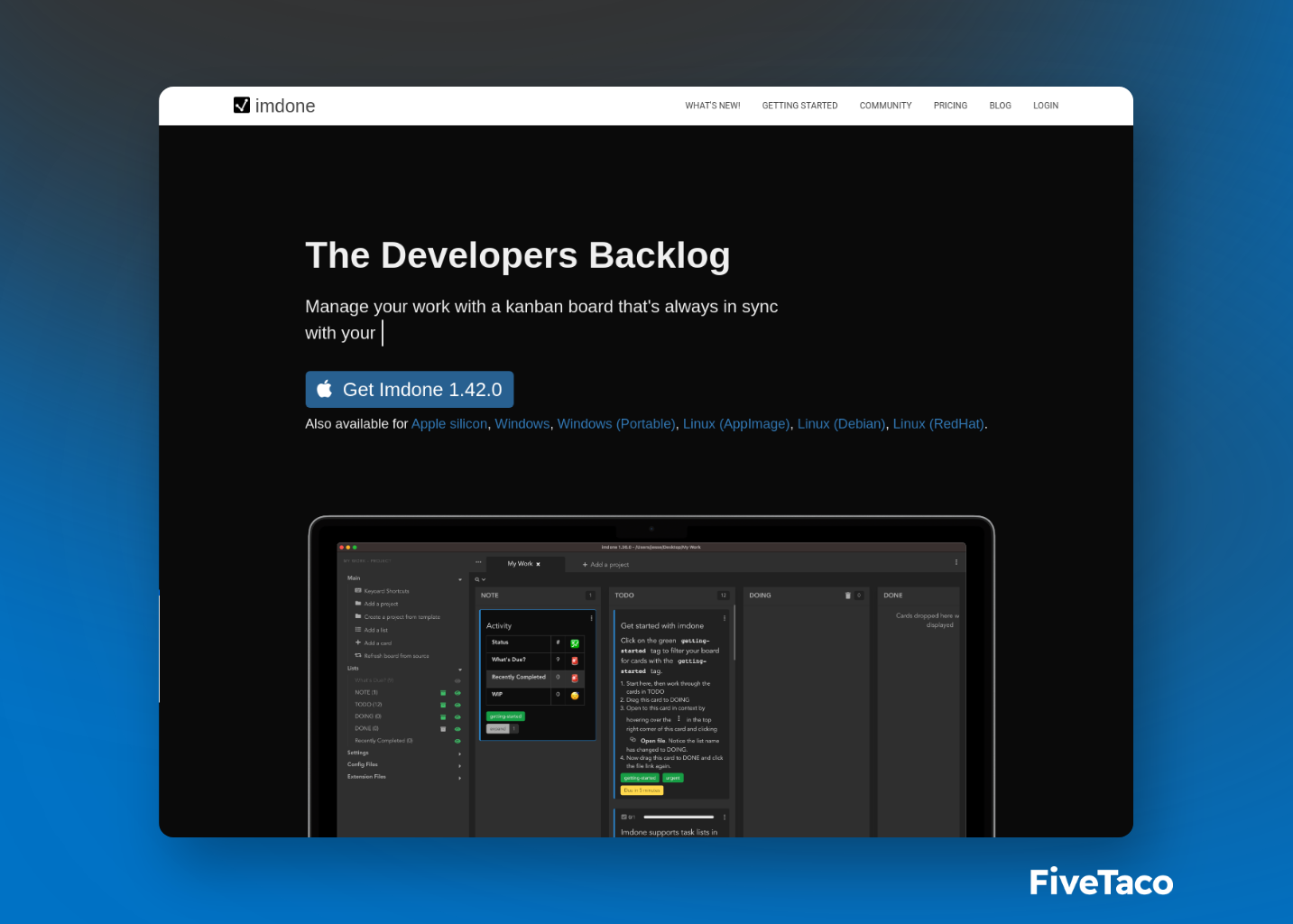Screen dimensions: 1293x924
Task: Click the green Status emoji in Activity table
Action: coord(575,643)
